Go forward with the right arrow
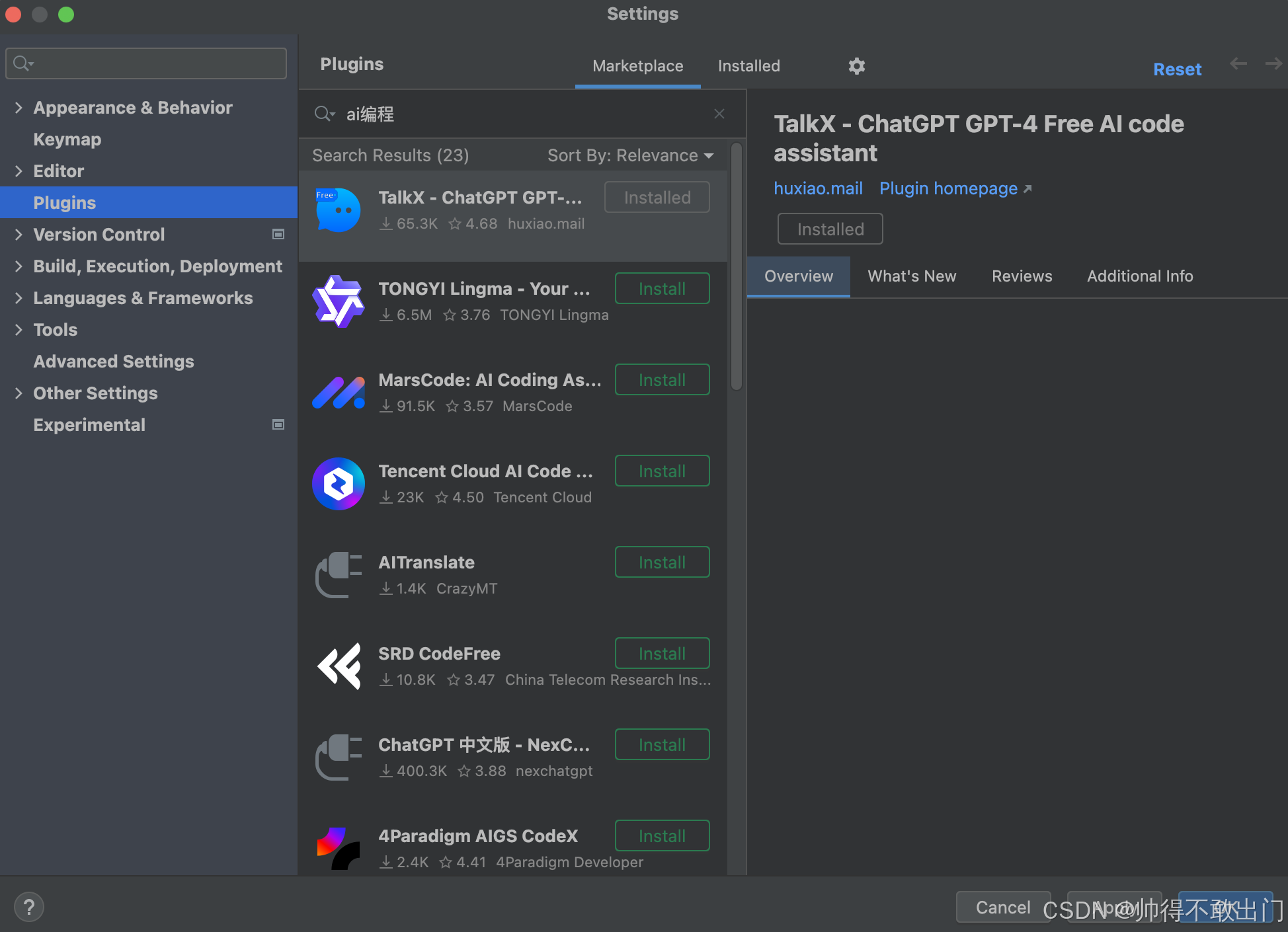This screenshot has width=1288, height=932. (x=1273, y=64)
